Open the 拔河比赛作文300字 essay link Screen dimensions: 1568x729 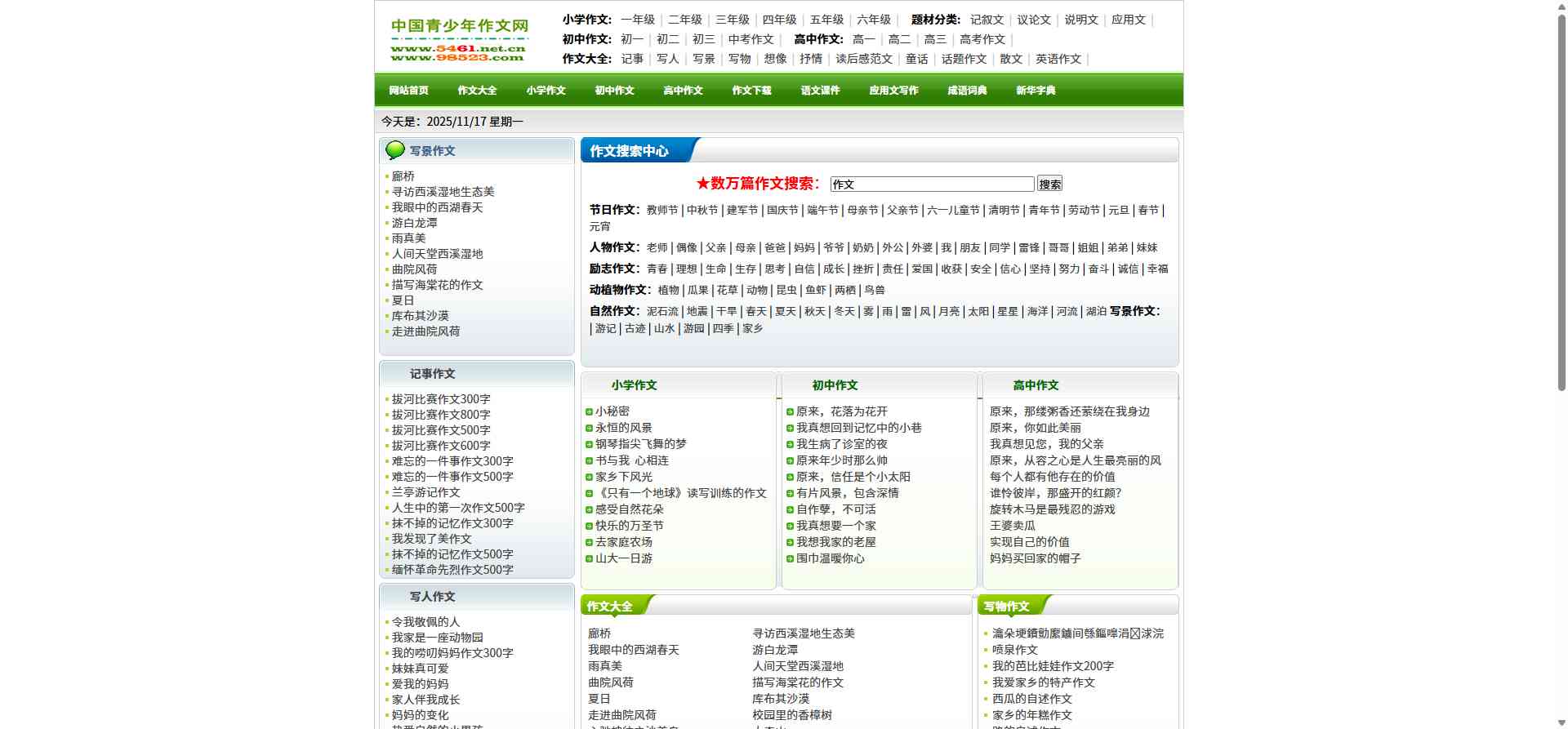click(x=441, y=399)
